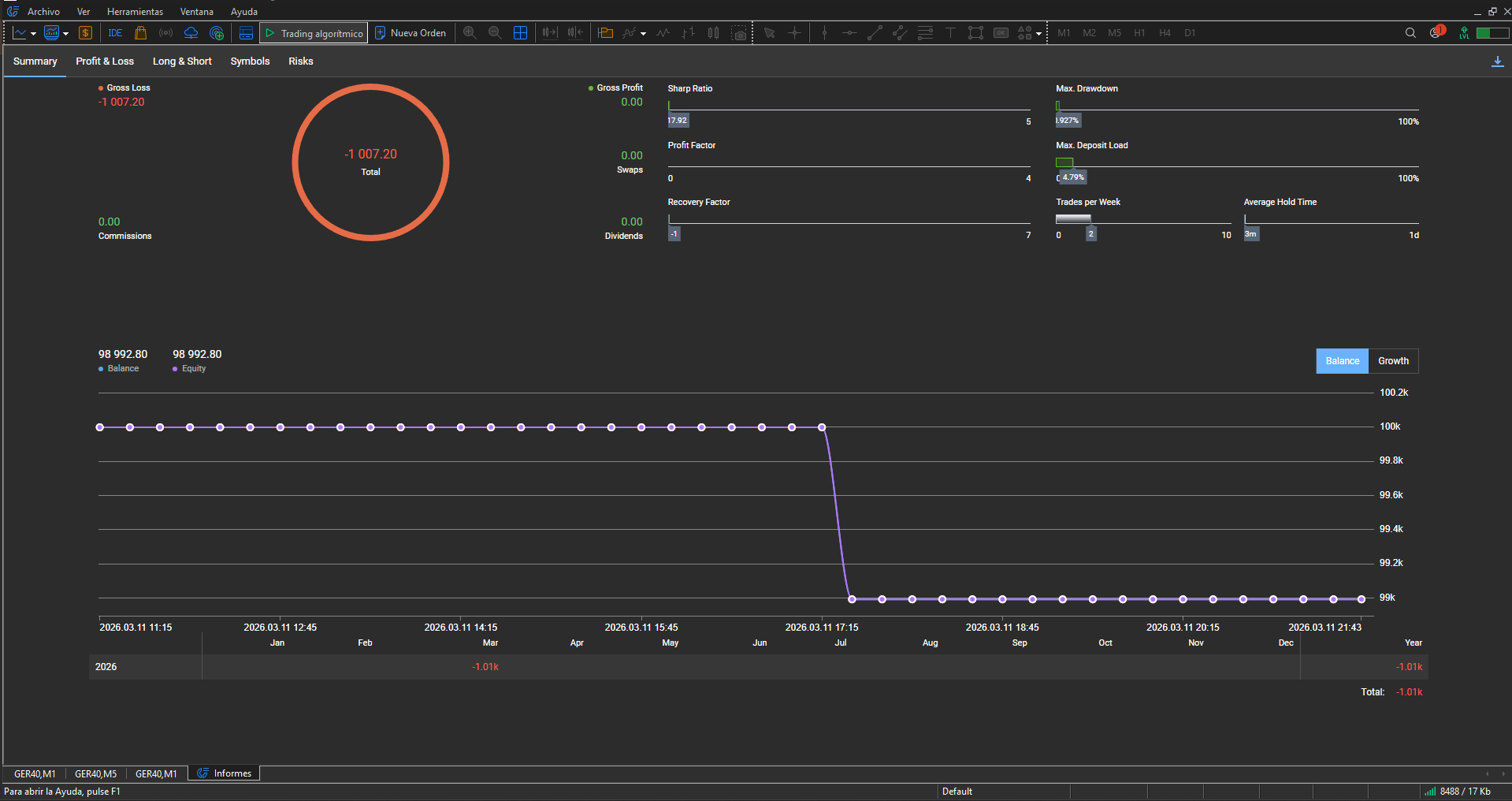Click the tile windows grid icon
Image resolution: width=1512 pixels, height=801 pixels.
coord(520,33)
